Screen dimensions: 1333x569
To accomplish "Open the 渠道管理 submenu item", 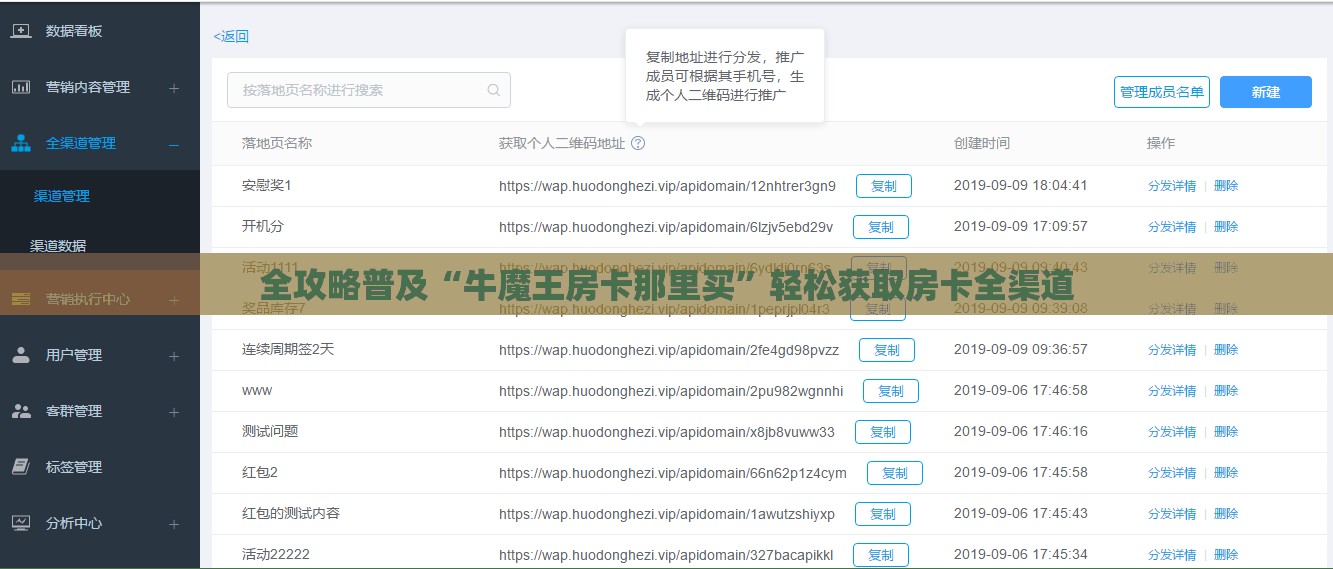I will (x=62, y=196).
